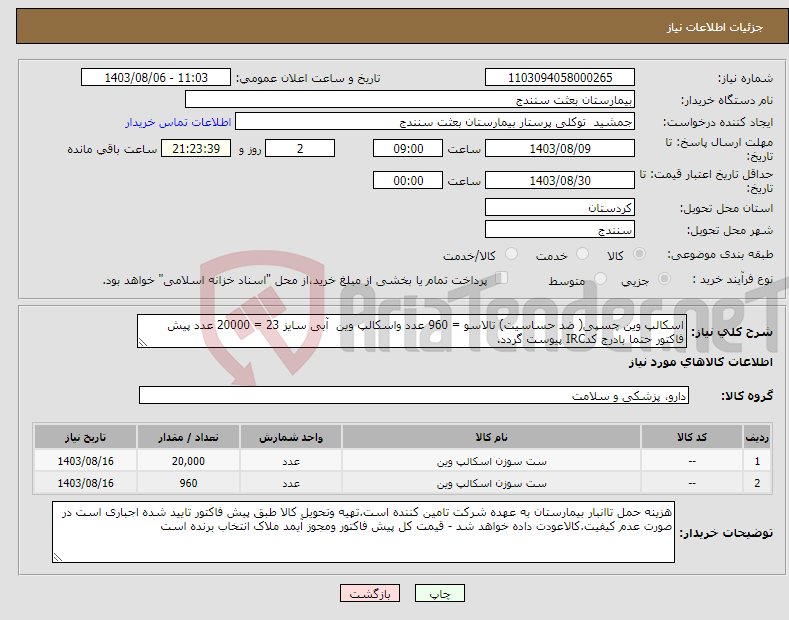Viewport: 789px width, 620px height.
Task: Select the خدمت radio button
Action: (x=582, y=254)
